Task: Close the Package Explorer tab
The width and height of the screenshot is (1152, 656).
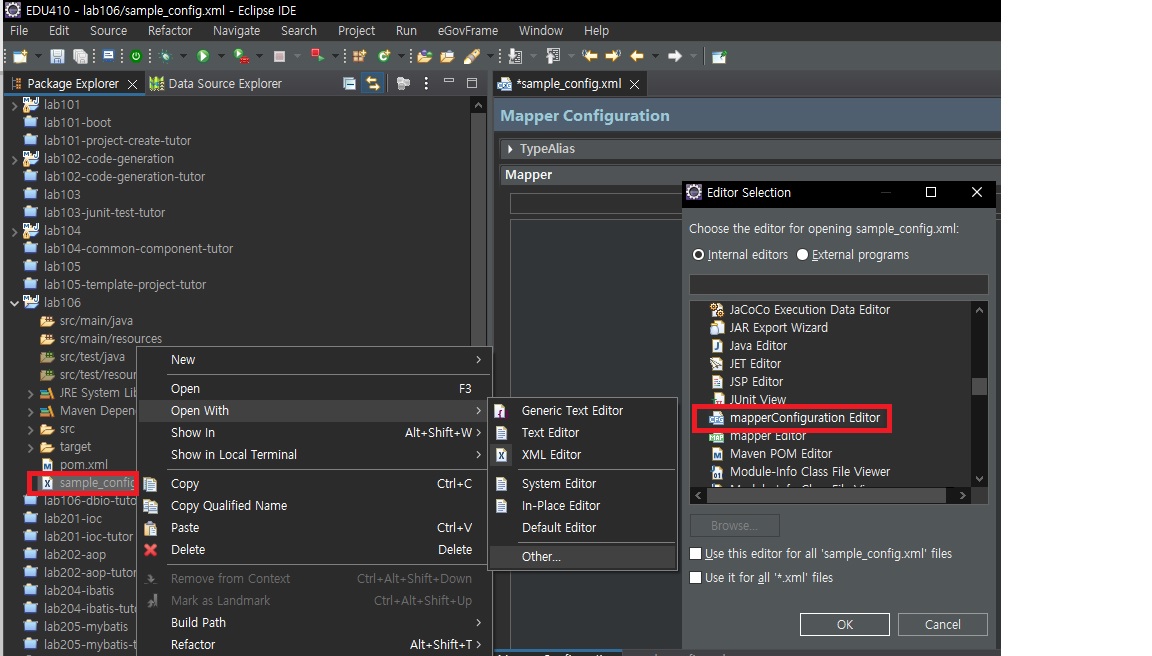Action: click(132, 84)
